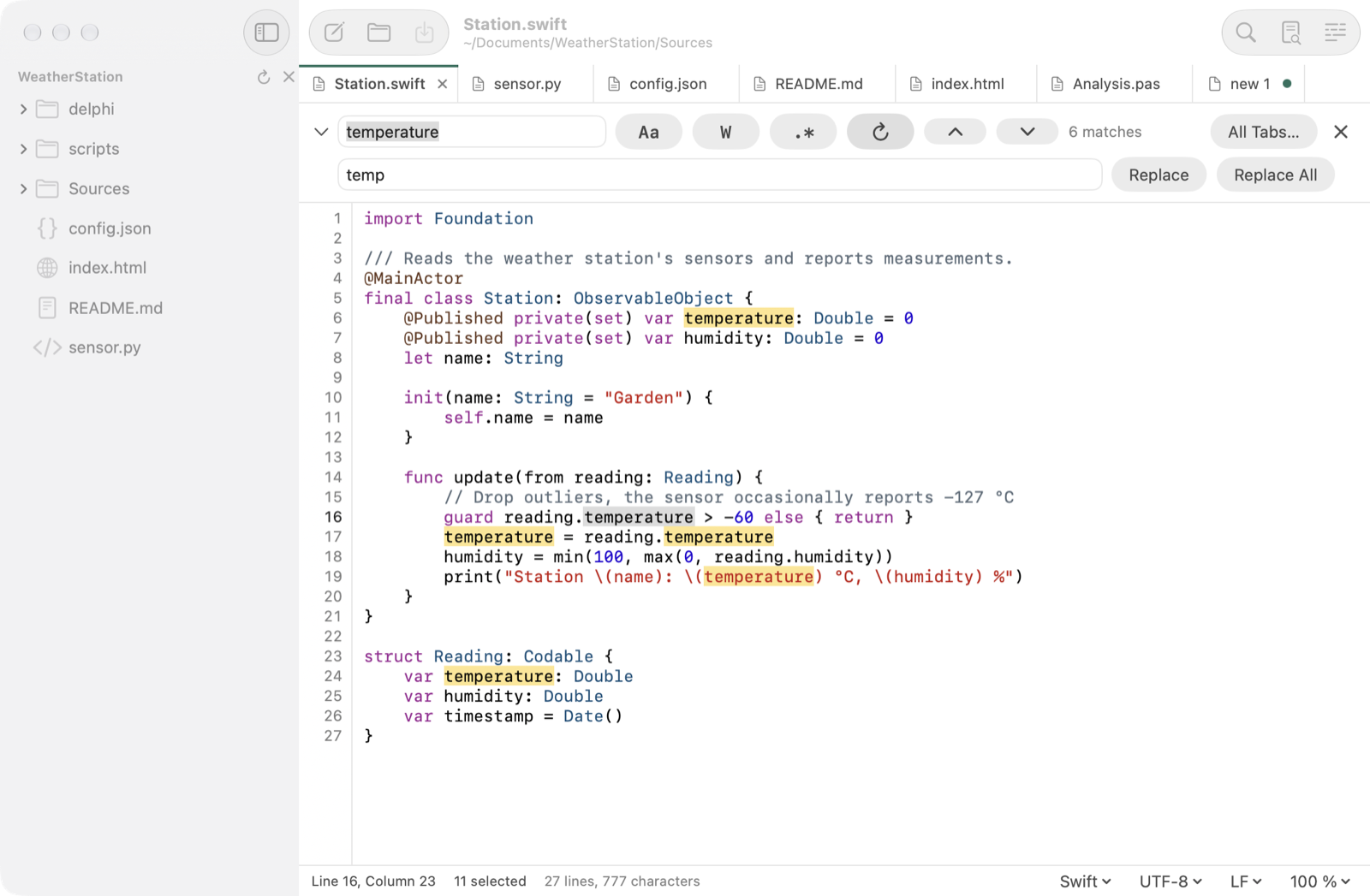This screenshot has height=896, width=1370.
Task: Open the LF line ending dropdown
Action: [x=1246, y=881]
